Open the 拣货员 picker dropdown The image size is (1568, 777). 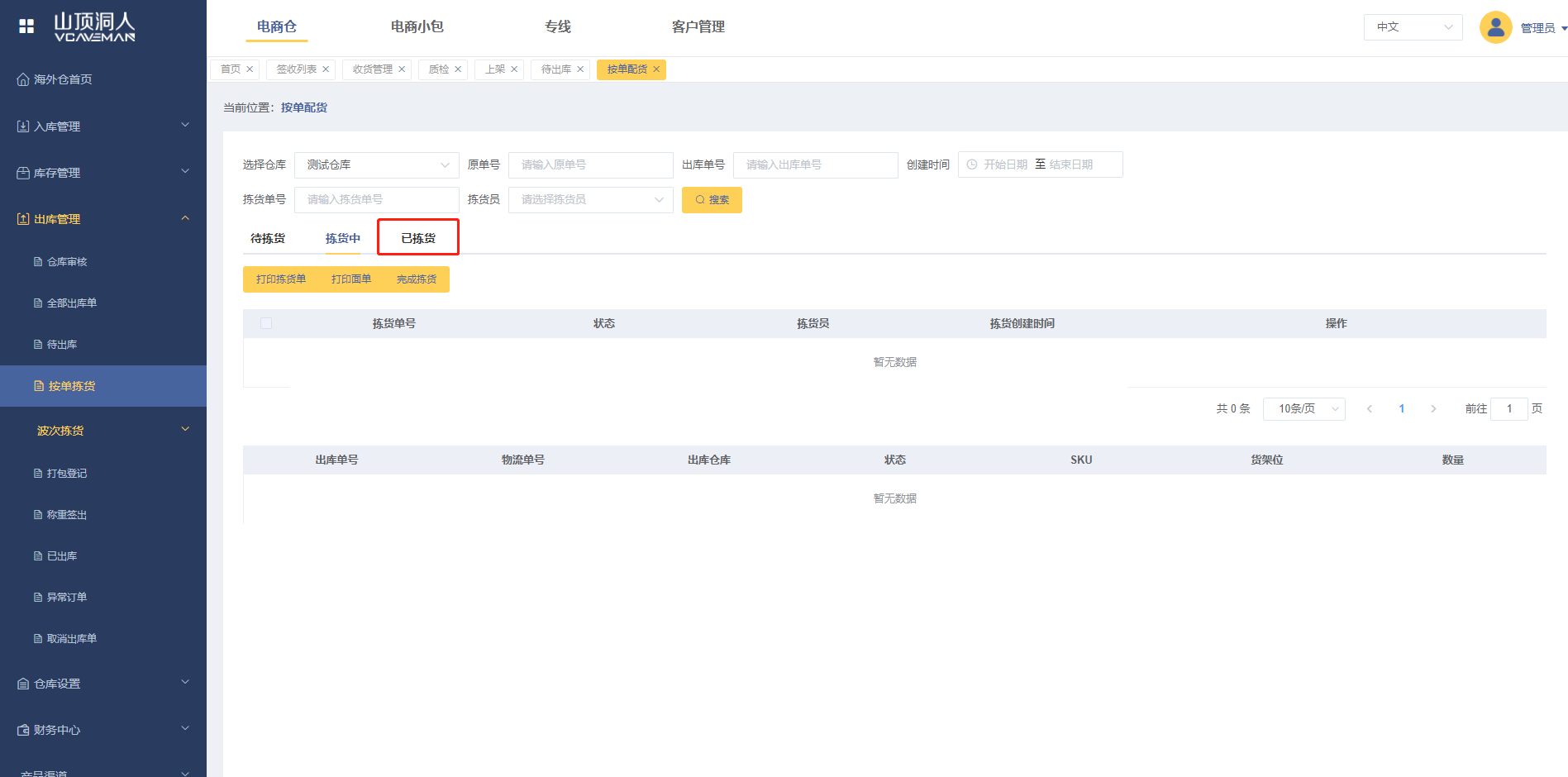tap(590, 200)
